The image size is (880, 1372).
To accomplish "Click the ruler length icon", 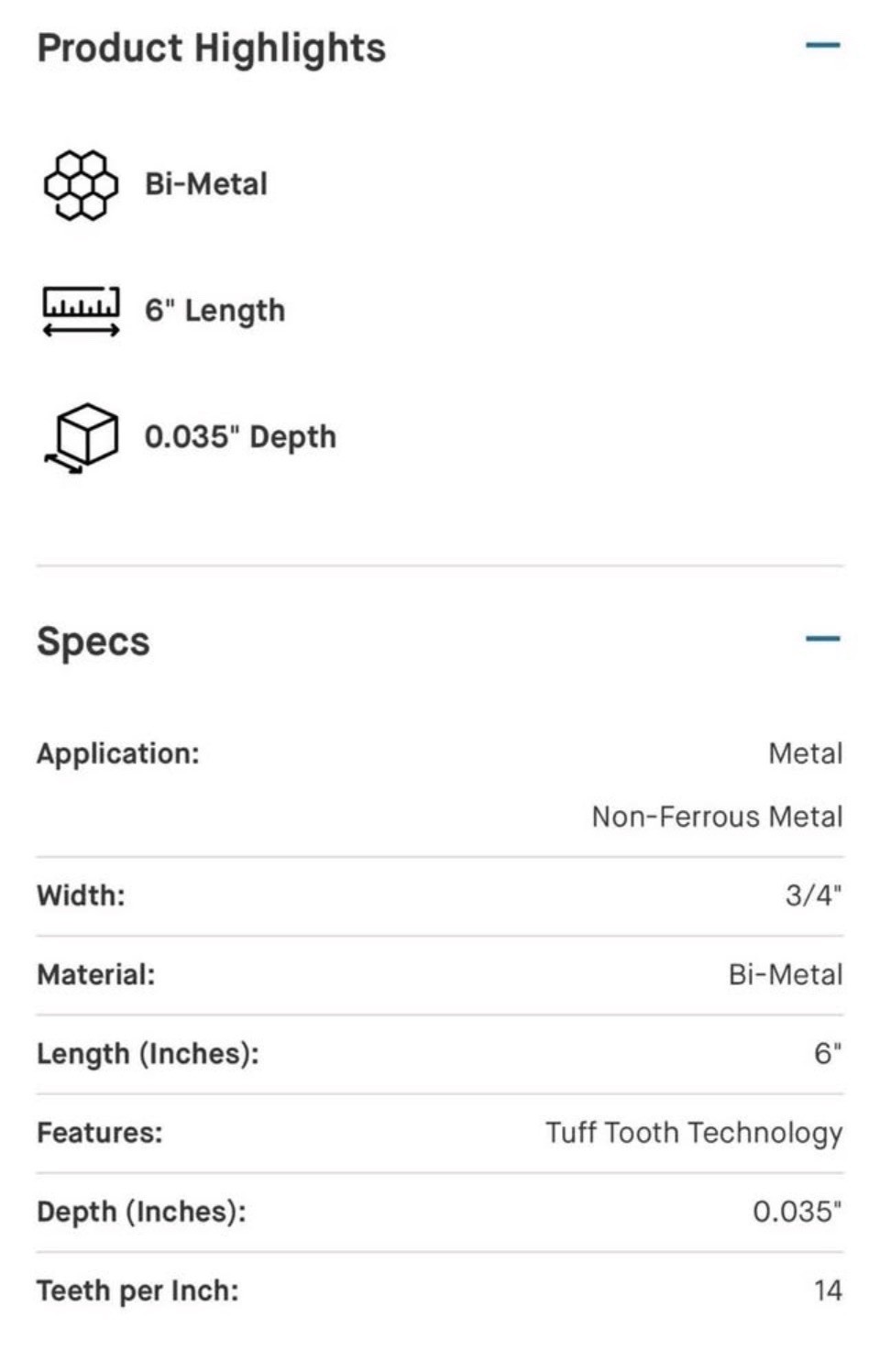I will (x=82, y=311).
